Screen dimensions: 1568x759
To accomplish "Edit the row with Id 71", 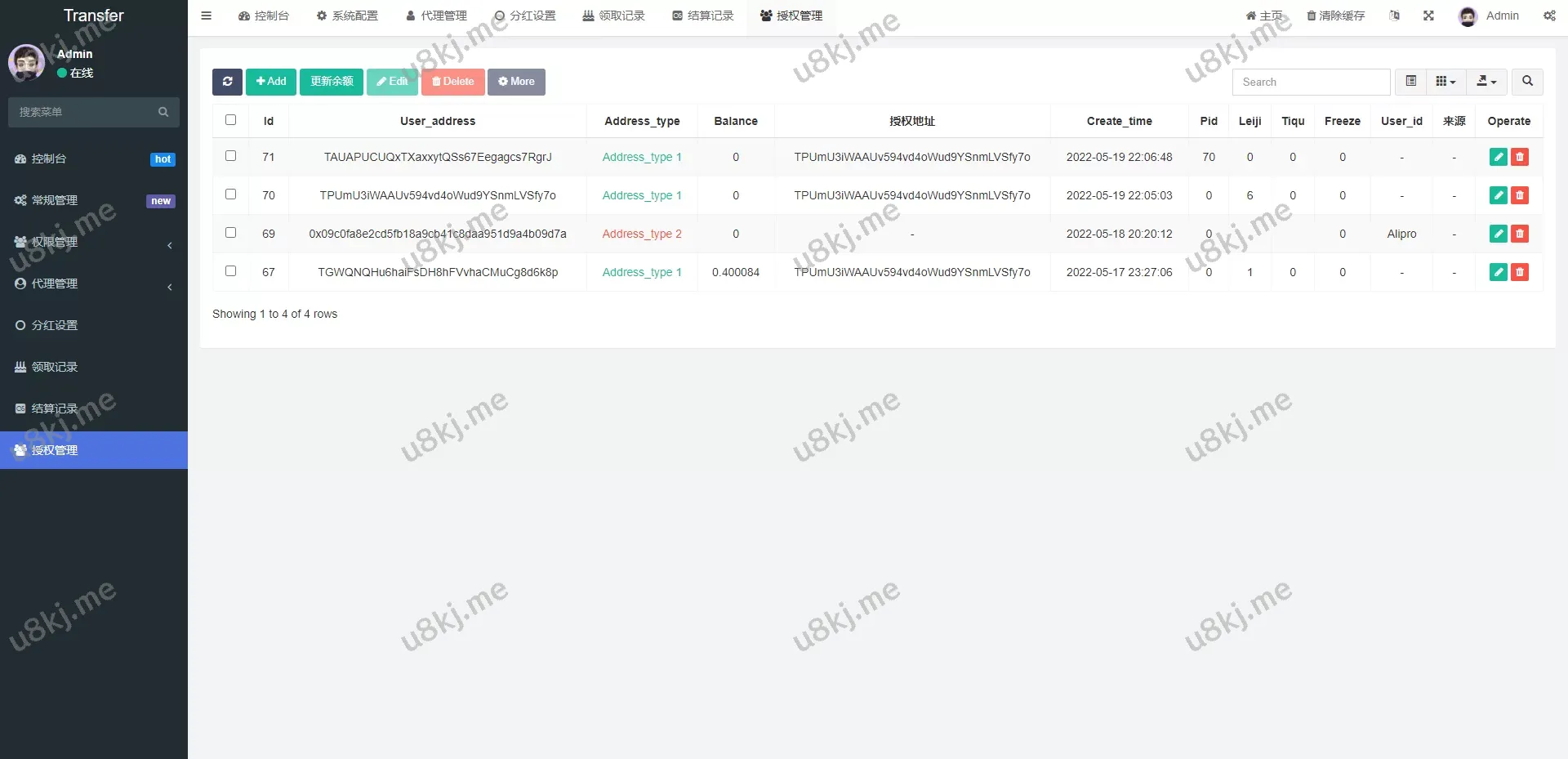I will 1498,157.
